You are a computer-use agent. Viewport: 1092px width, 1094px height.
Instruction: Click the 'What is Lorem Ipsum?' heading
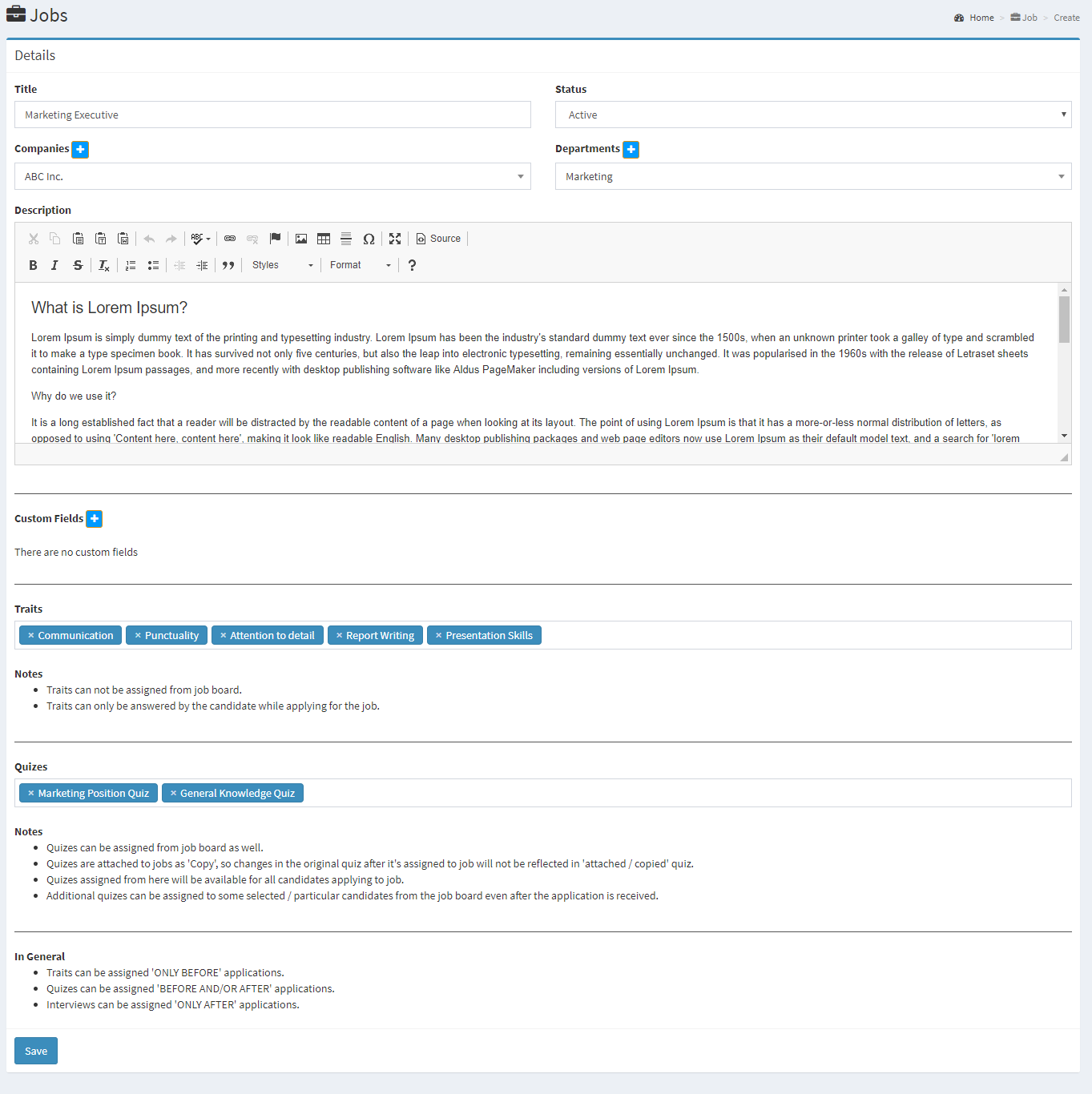[109, 308]
